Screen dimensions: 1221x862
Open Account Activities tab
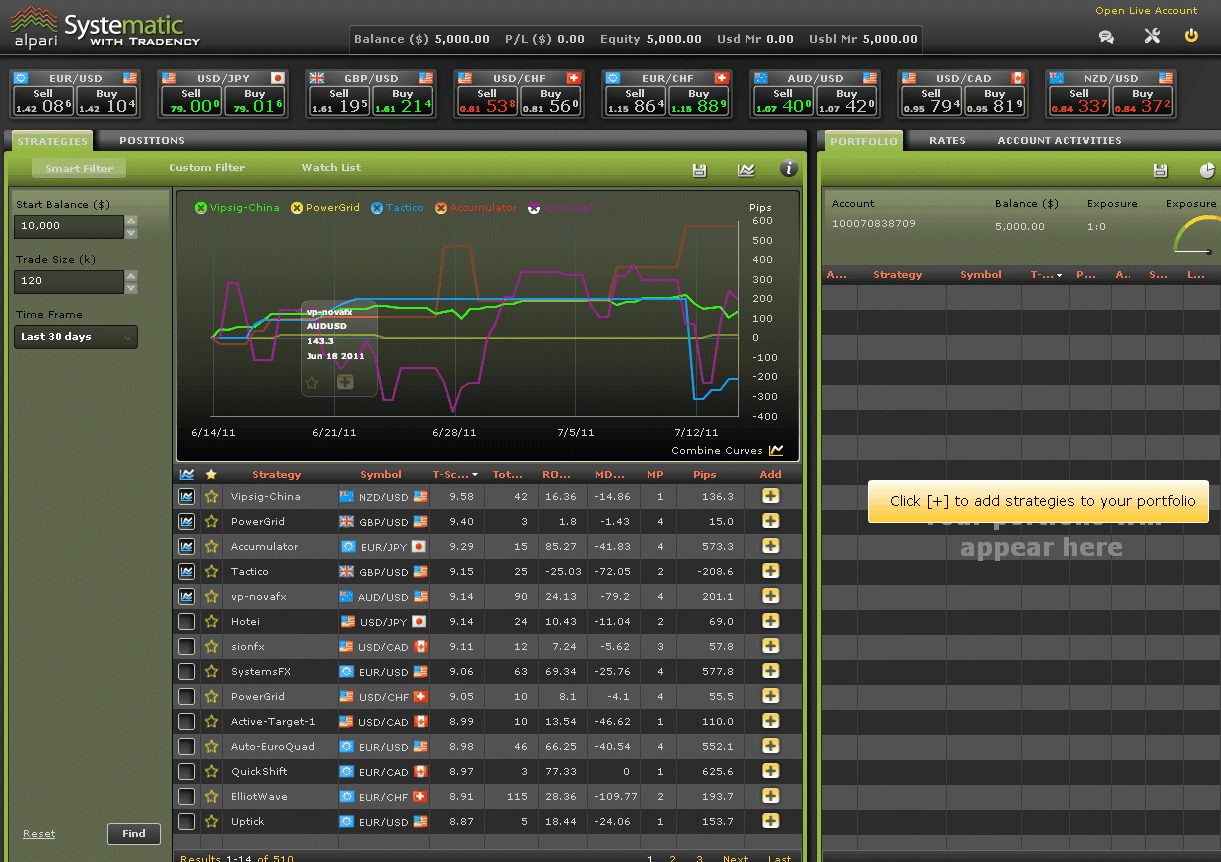pyautogui.click(x=1059, y=141)
